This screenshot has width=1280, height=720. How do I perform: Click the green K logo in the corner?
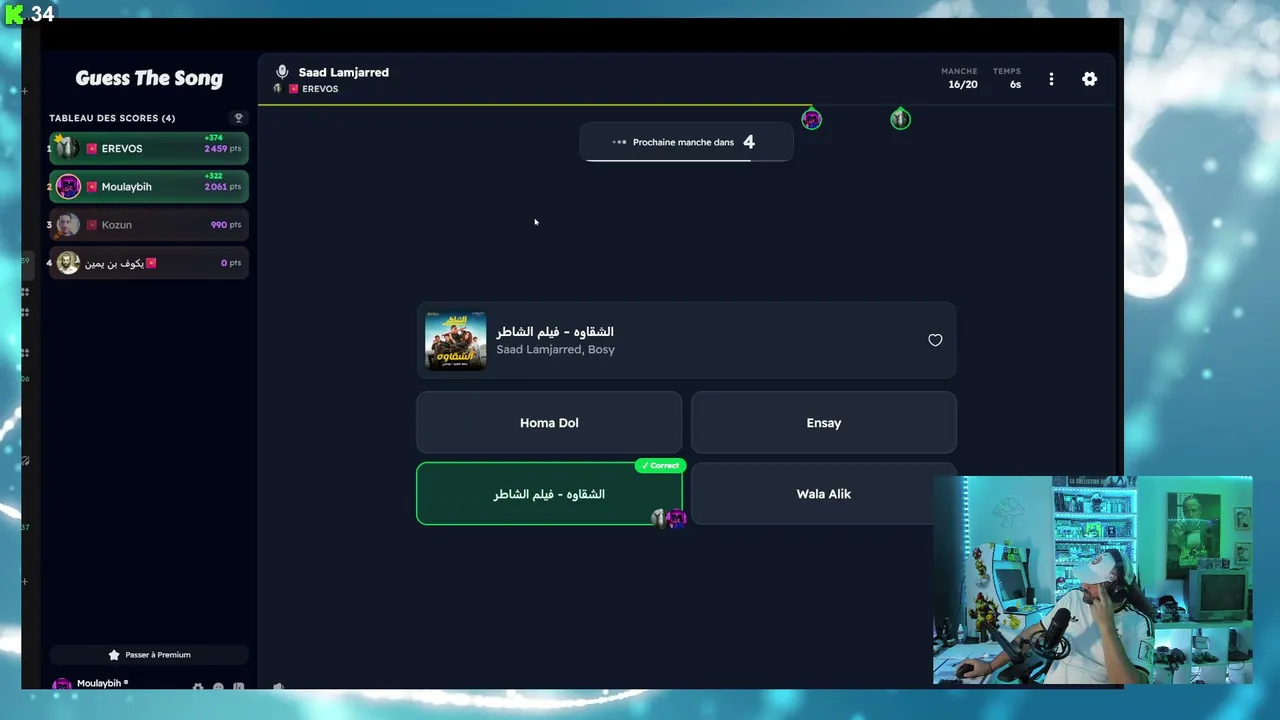15,14
